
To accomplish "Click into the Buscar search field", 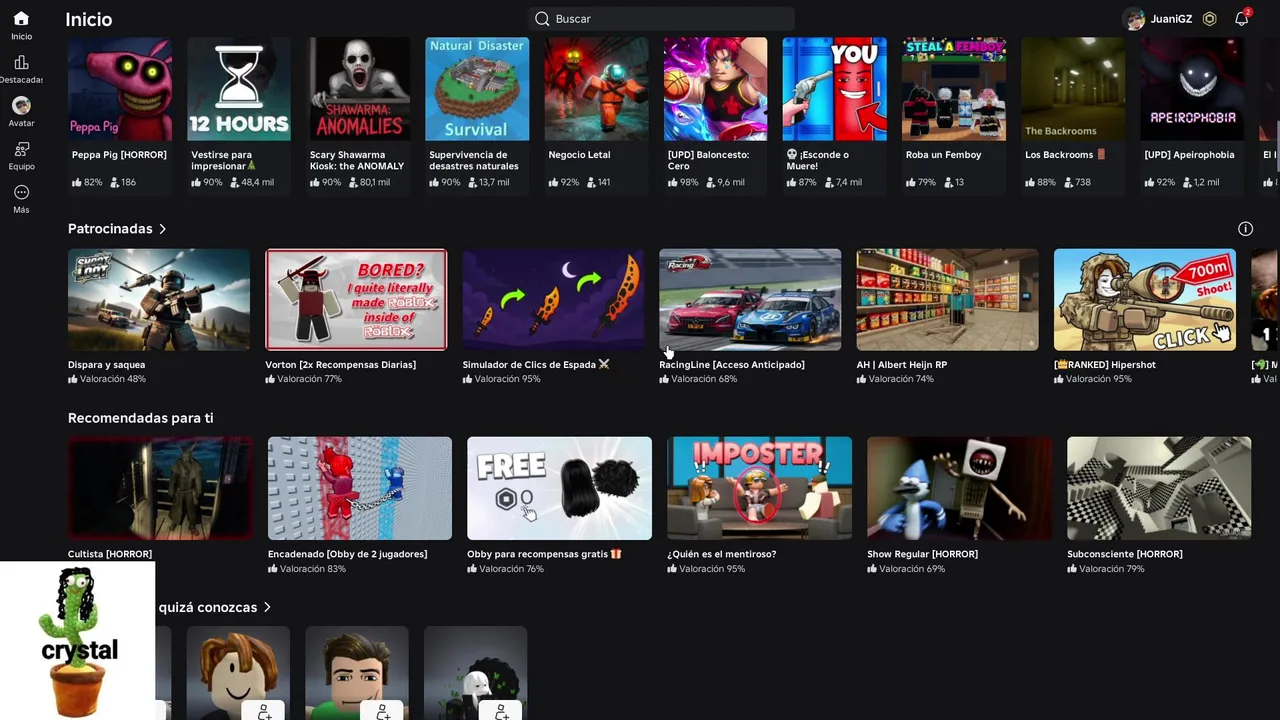I will tap(661, 19).
